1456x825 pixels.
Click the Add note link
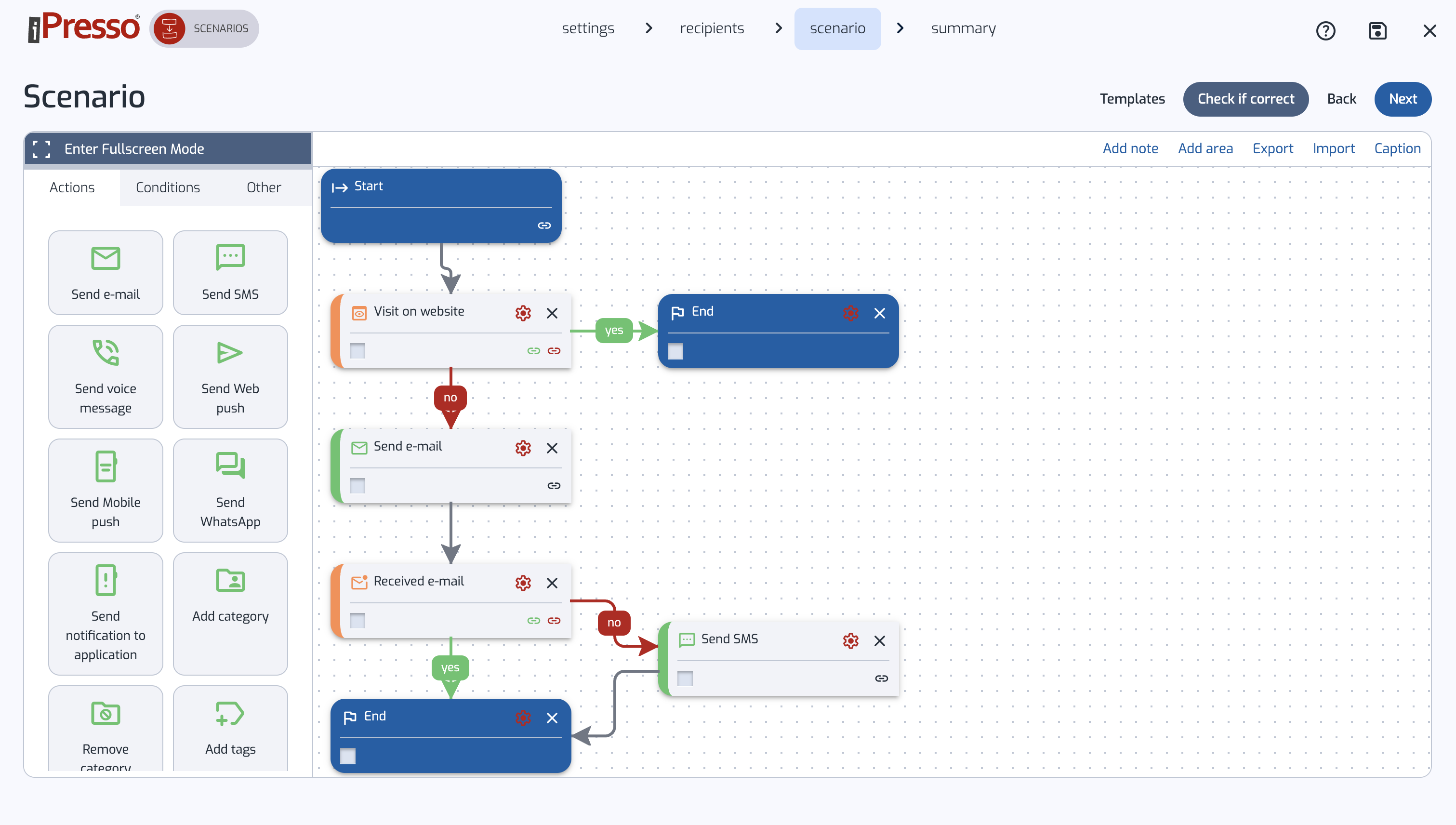[x=1130, y=148]
